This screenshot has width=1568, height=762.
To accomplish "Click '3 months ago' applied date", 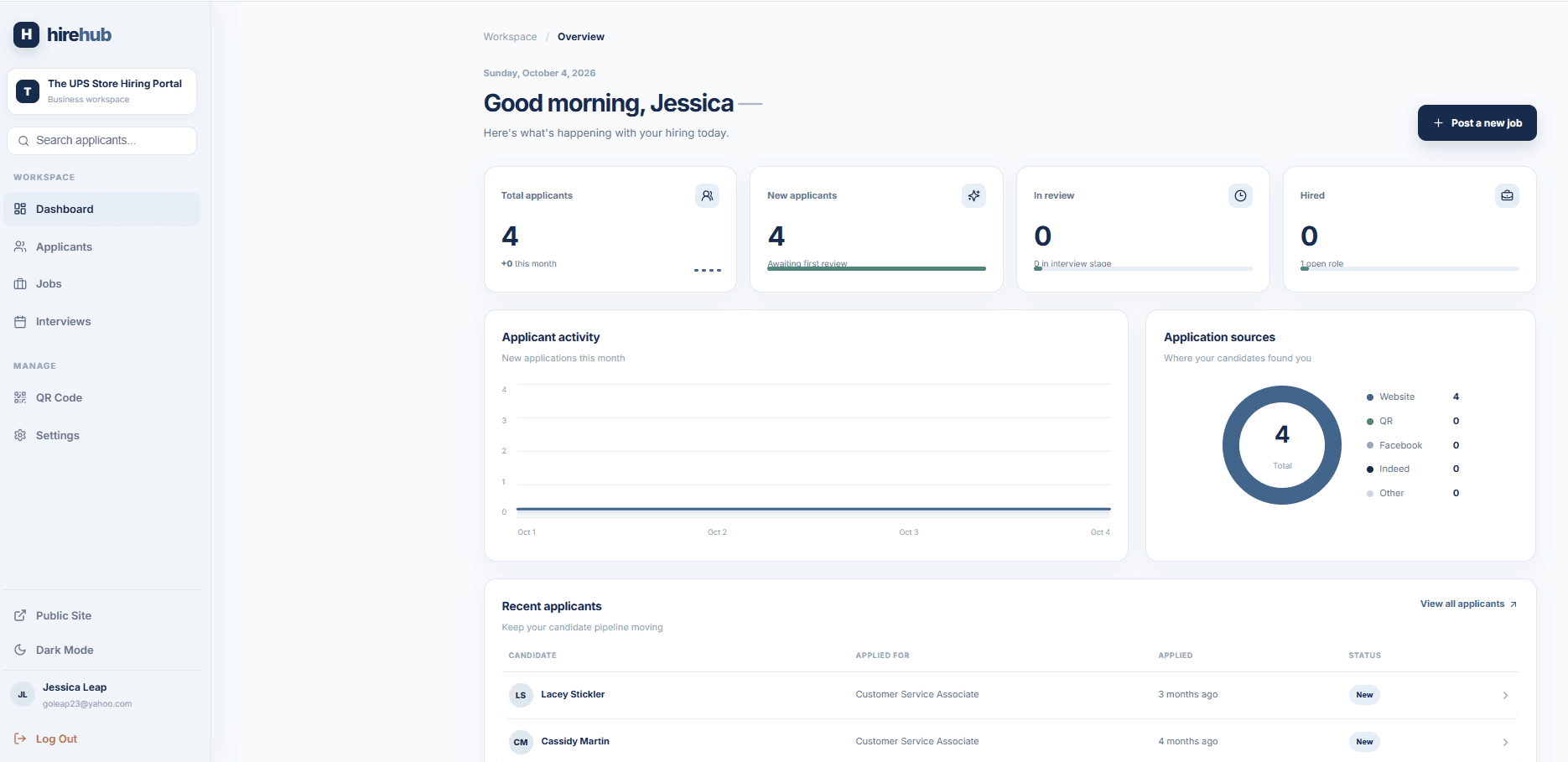I will tap(1187, 694).
